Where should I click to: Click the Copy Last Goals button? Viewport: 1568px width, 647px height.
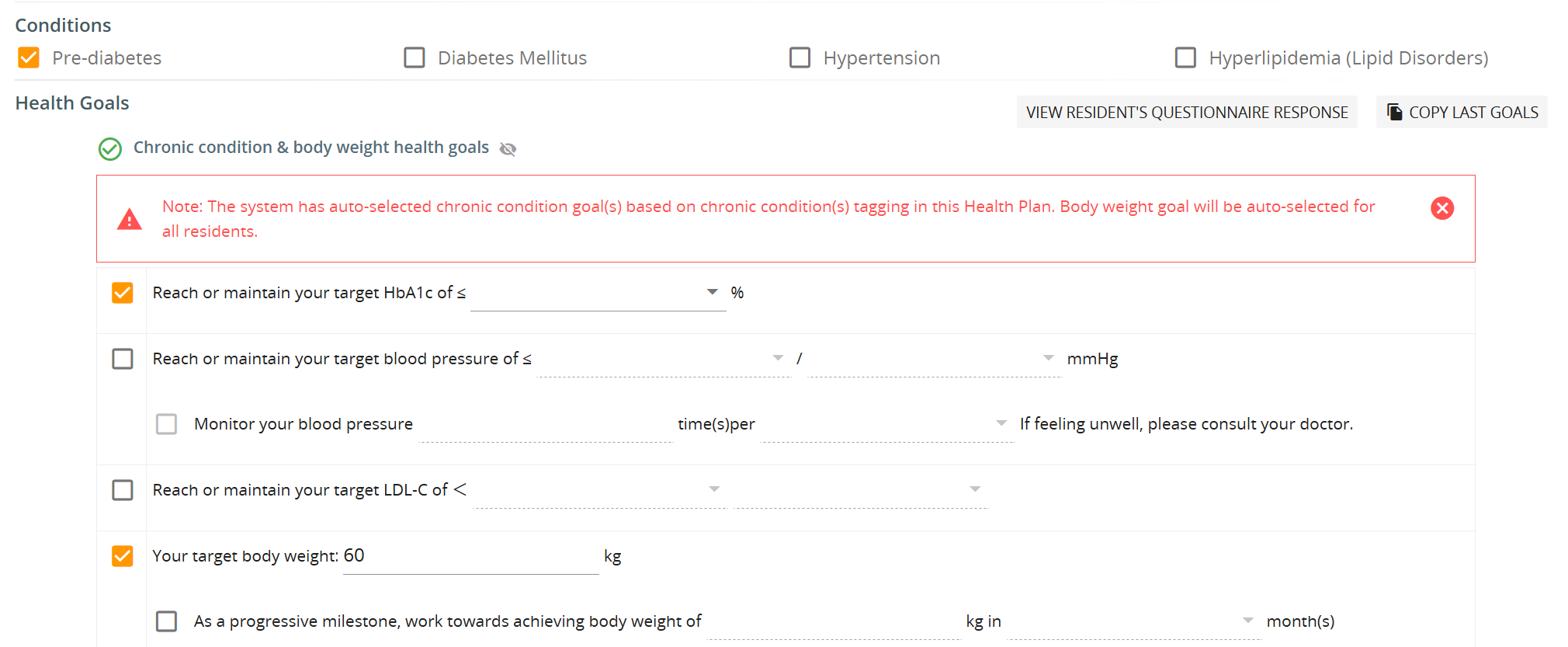click(1462, 112)
